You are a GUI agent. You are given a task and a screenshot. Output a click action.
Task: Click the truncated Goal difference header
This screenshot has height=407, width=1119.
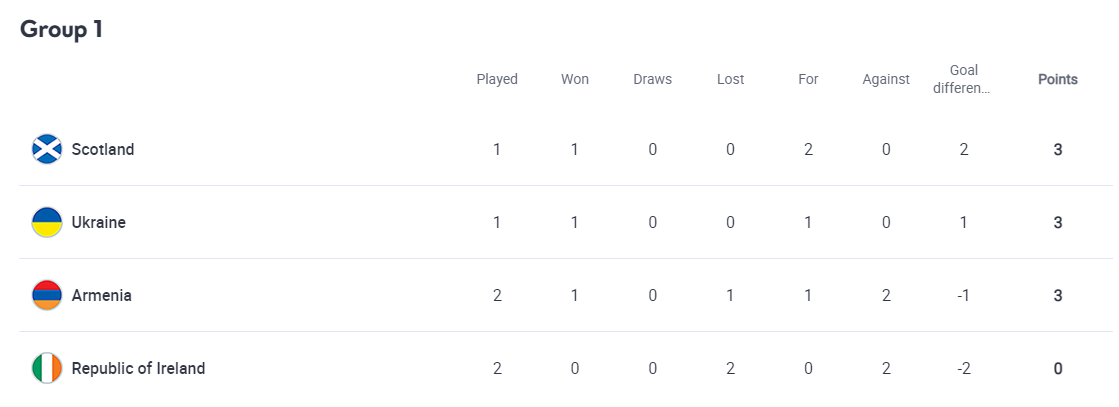pyautogui.click(x=964, y=79)
